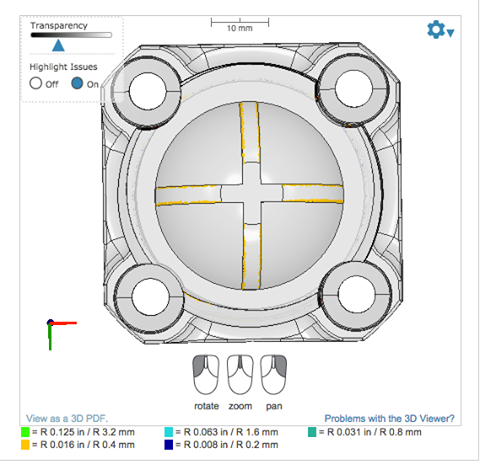Expand the dropdown arrow beside the gear
The height and width of the screenshot is (475, 480).
450,33
